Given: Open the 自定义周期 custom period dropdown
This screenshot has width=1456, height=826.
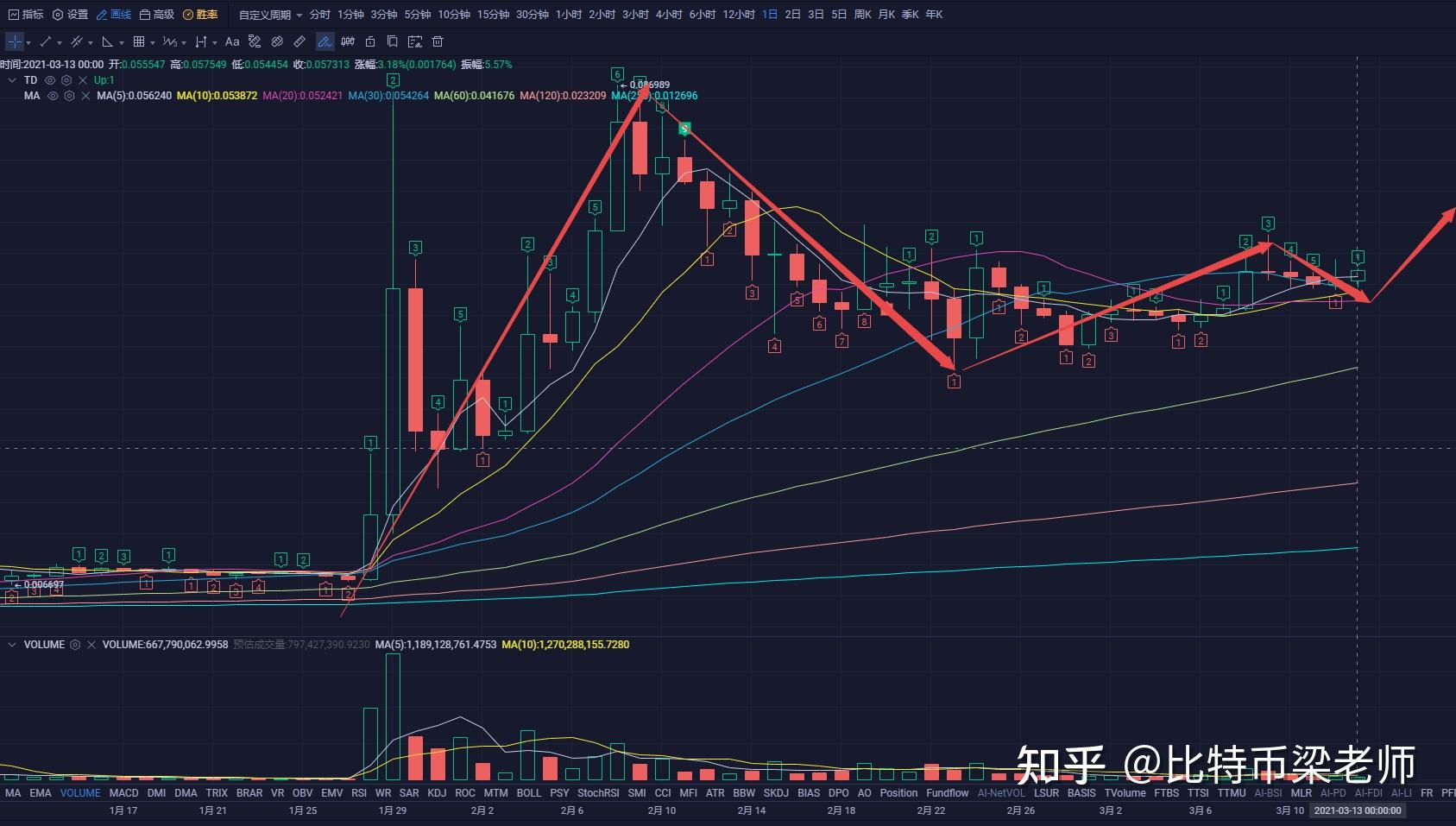Looking at the screenshot, I should 270,15.
